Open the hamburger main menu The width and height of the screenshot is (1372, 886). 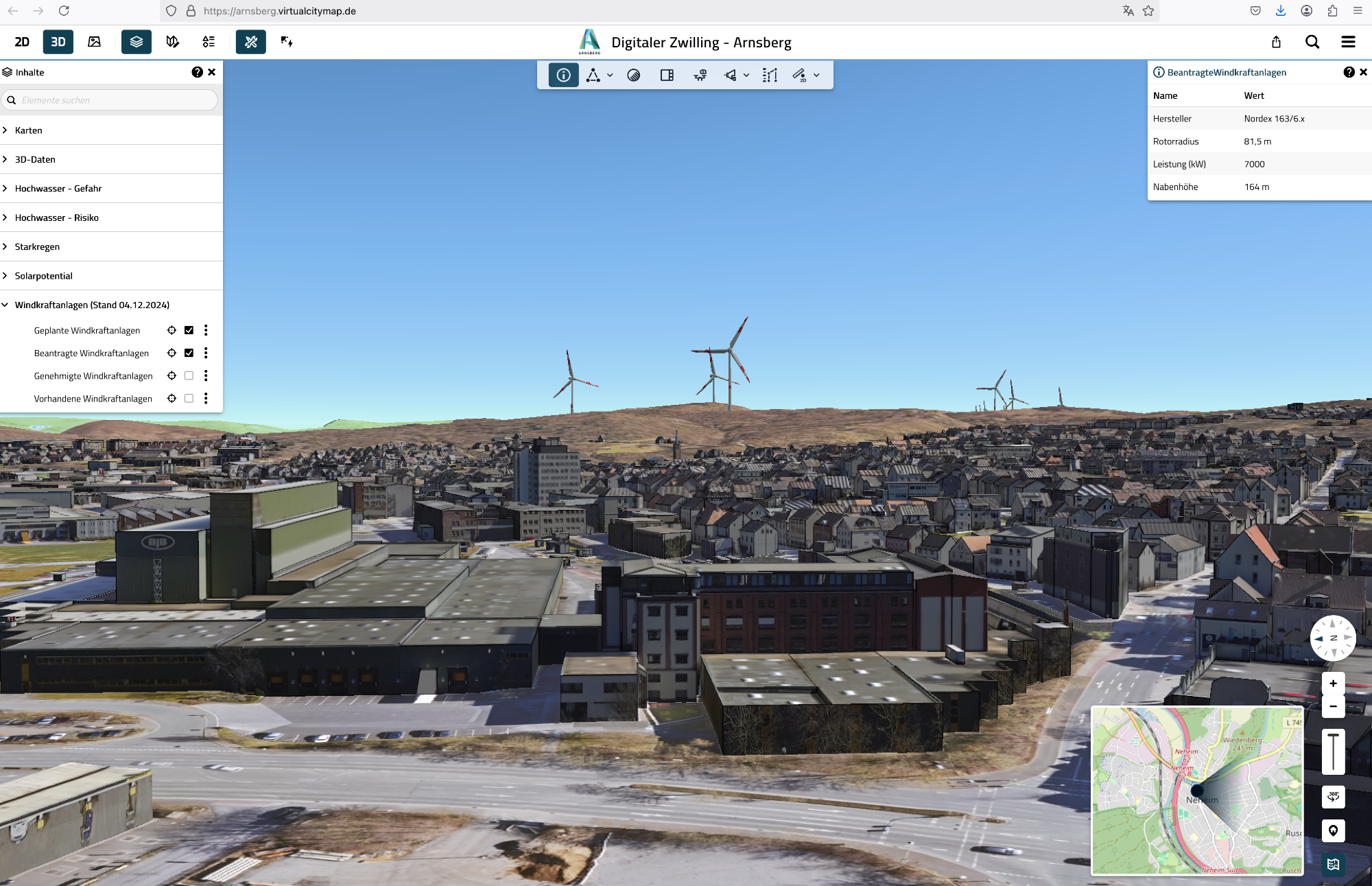point(1348,42)
